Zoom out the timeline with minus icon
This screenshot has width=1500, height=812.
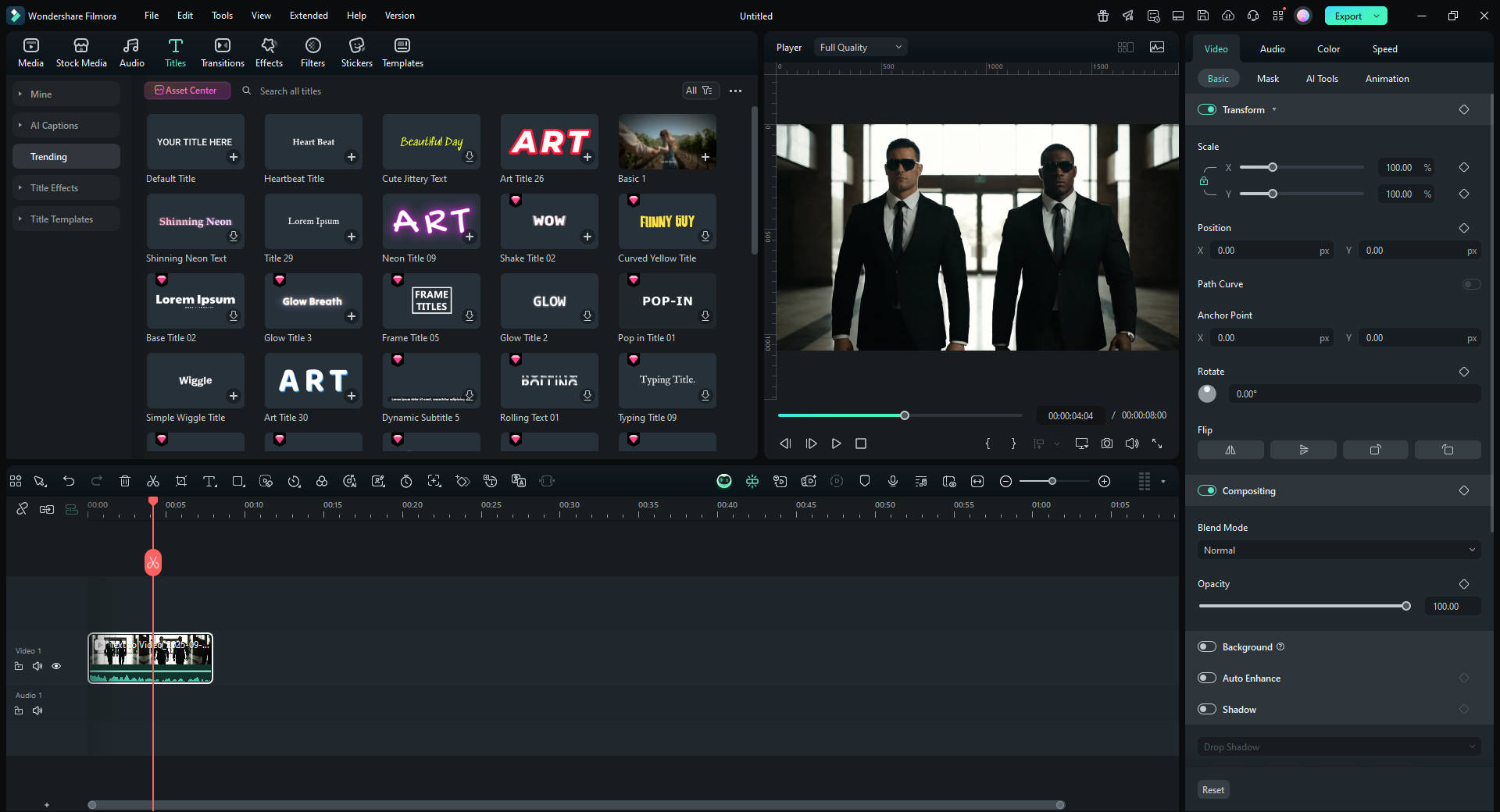pos(1006,482)
